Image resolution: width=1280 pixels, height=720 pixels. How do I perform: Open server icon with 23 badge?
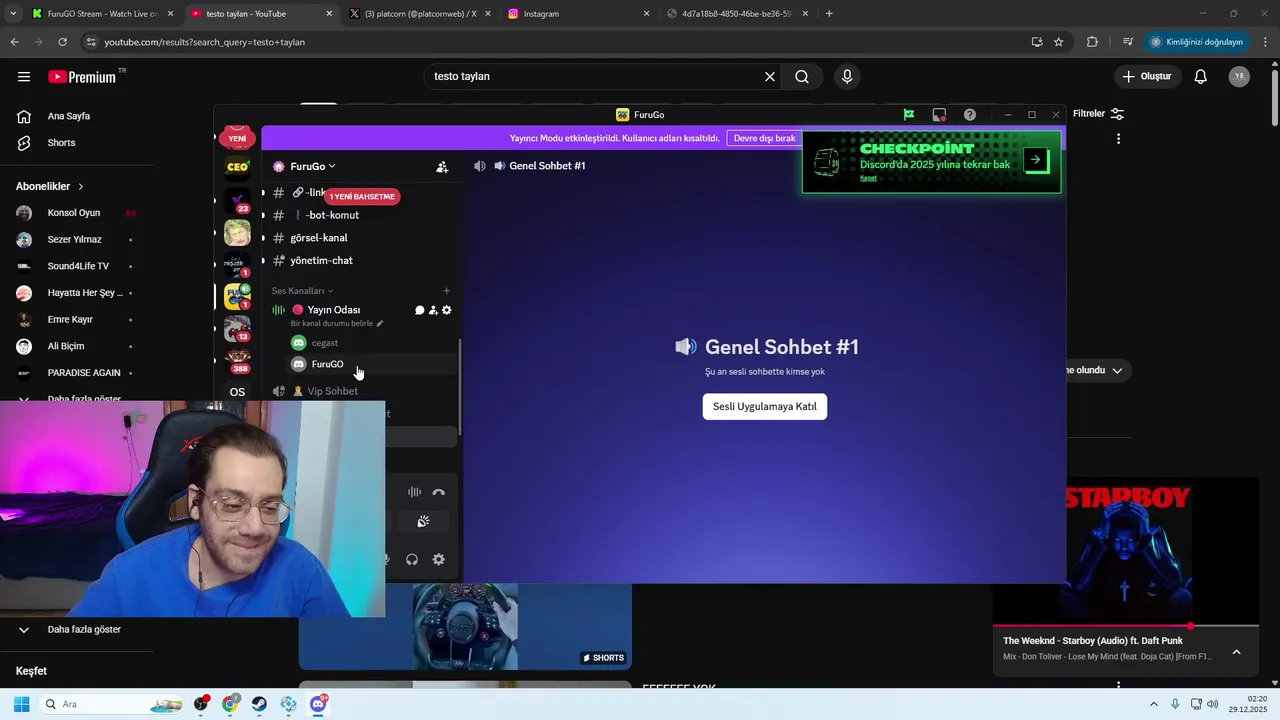tap(237, 200)
